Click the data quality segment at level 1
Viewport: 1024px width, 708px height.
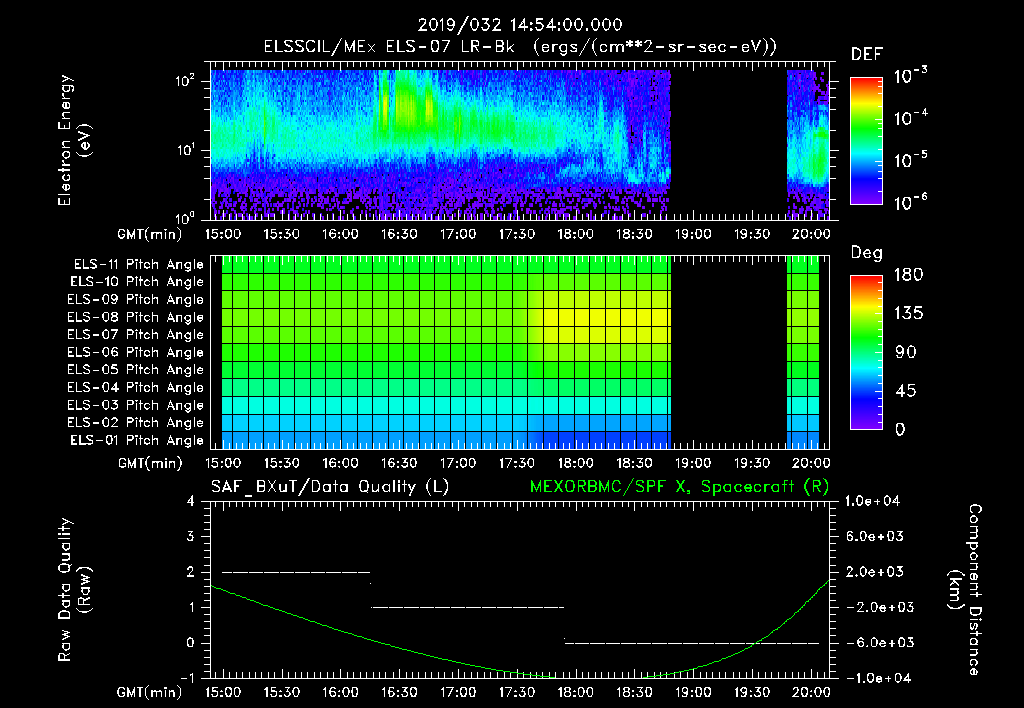(468, 607)
